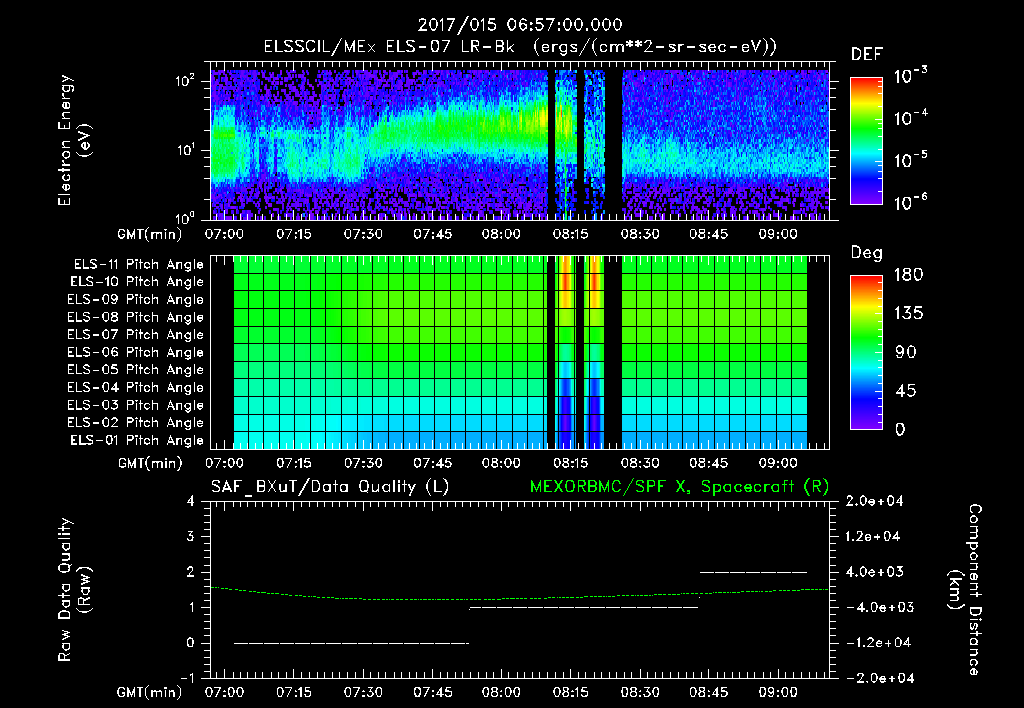Image resolution: width=1024 pixels, height=708 pixels.
Task: Click the 10^2 electron energy tick label
Action: pos(186,81)
